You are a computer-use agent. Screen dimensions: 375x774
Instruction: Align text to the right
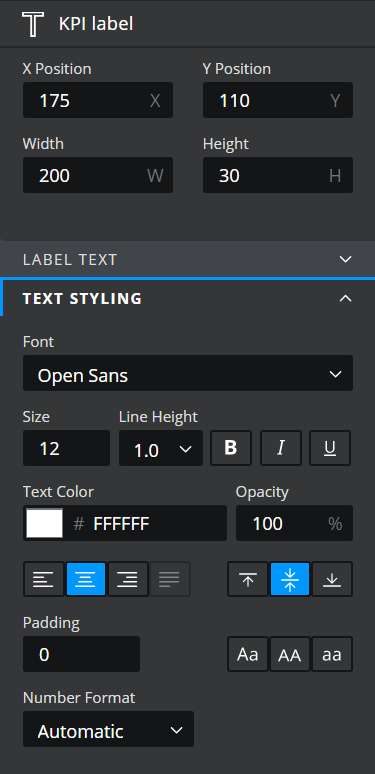(128, 579)
